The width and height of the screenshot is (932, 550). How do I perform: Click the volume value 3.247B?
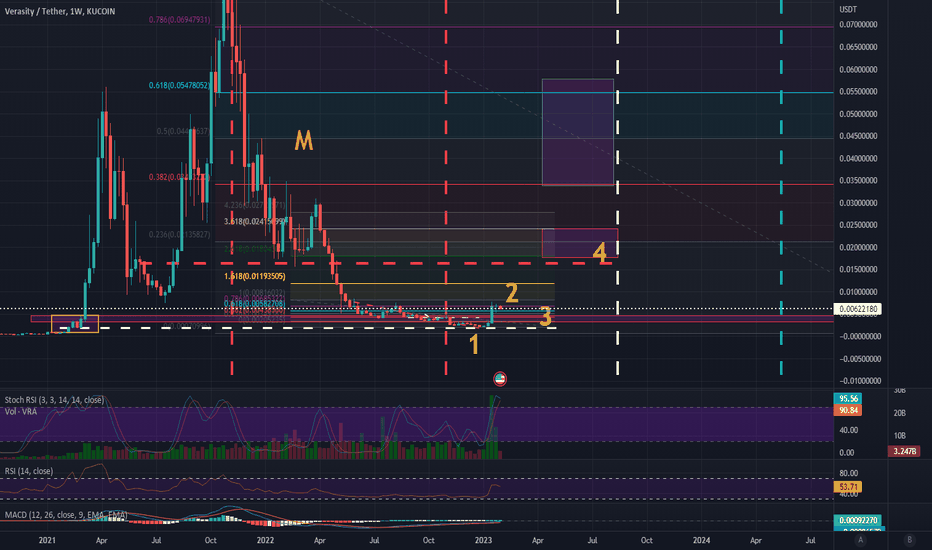click(903, 451)
